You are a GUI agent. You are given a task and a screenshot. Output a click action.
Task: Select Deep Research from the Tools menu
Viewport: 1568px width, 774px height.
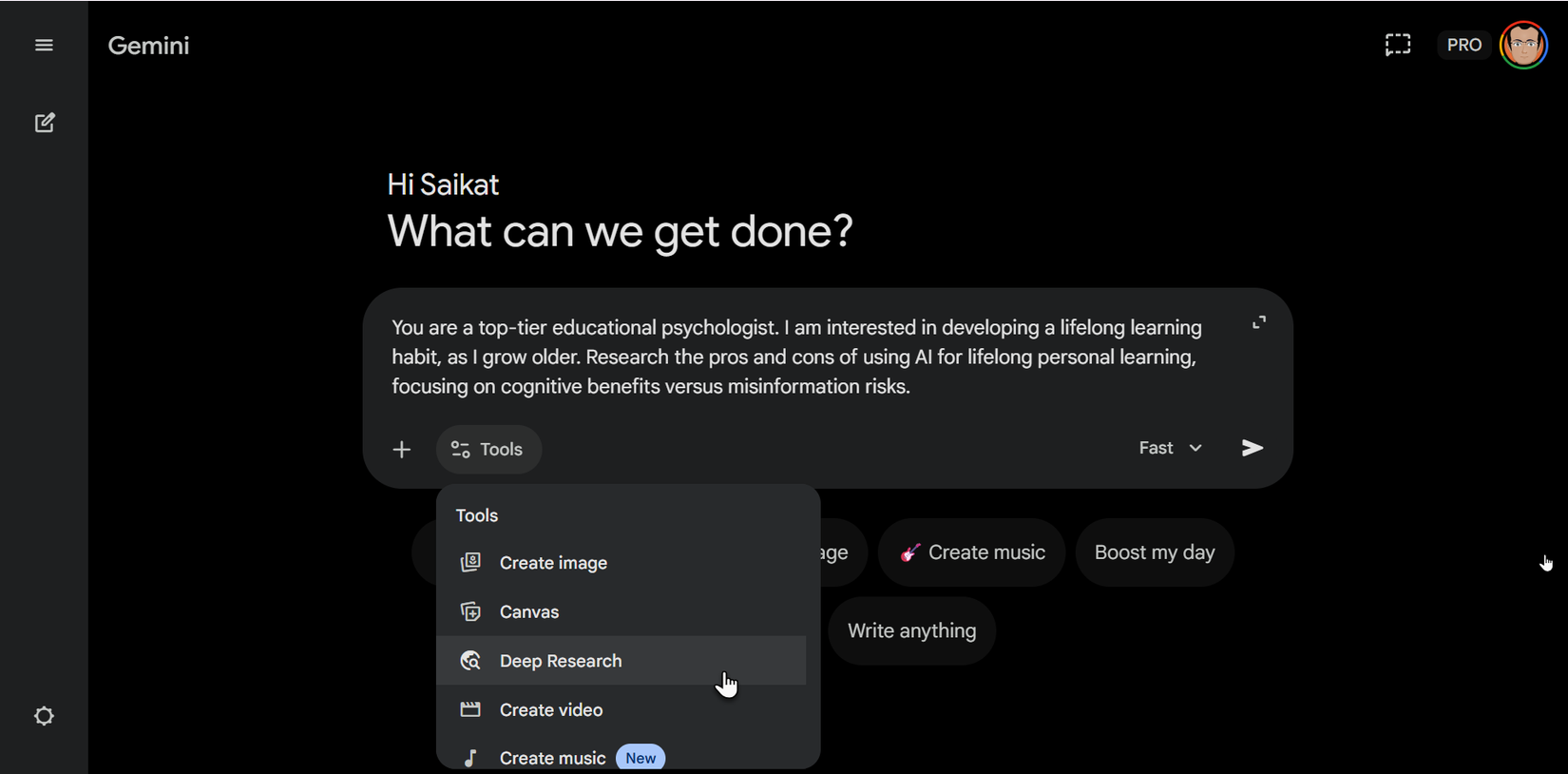561,661
